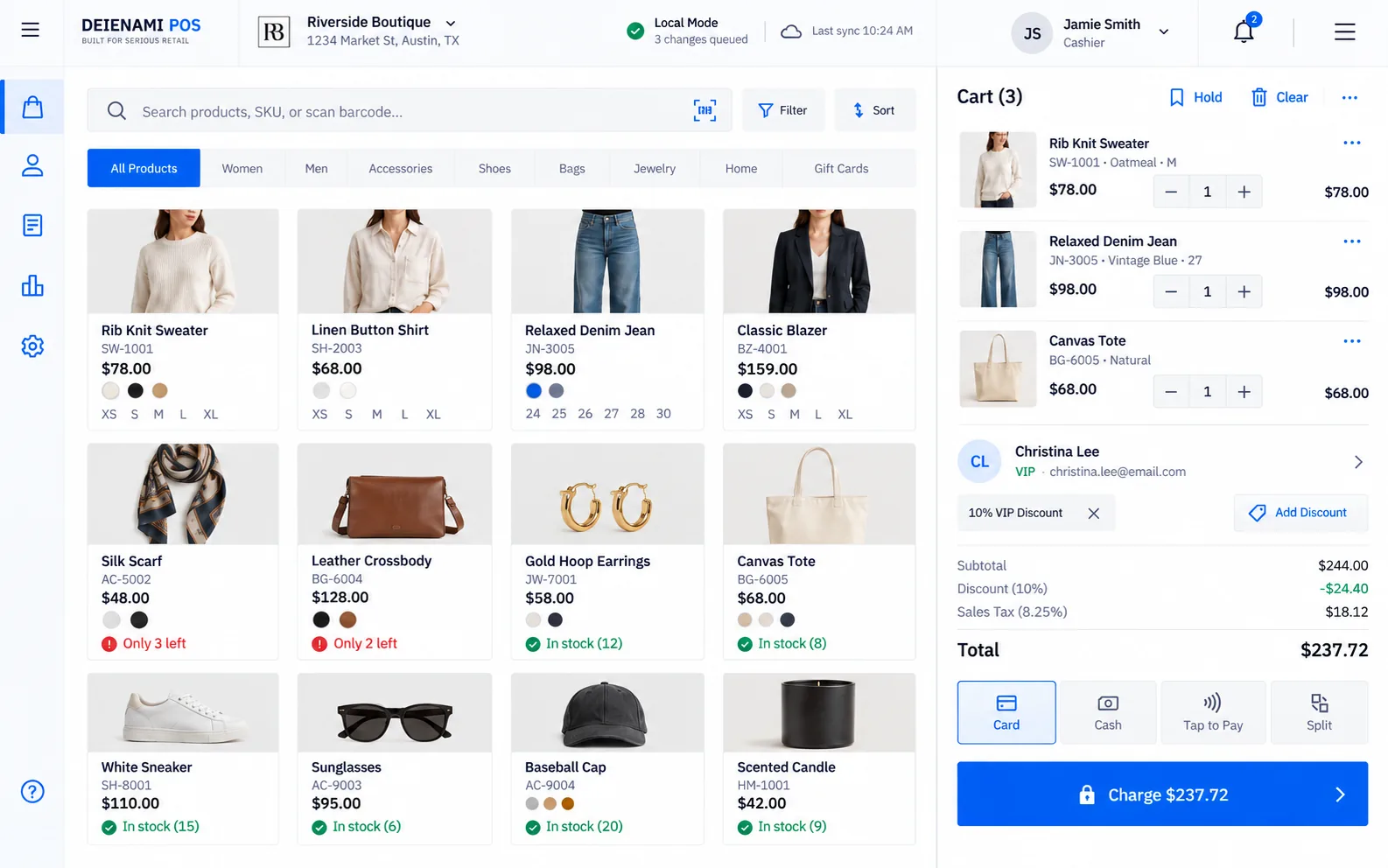Decrease Canvas Tote quantity in cart
This screenshot has width=1388, height=868.
click(1171, 392)
